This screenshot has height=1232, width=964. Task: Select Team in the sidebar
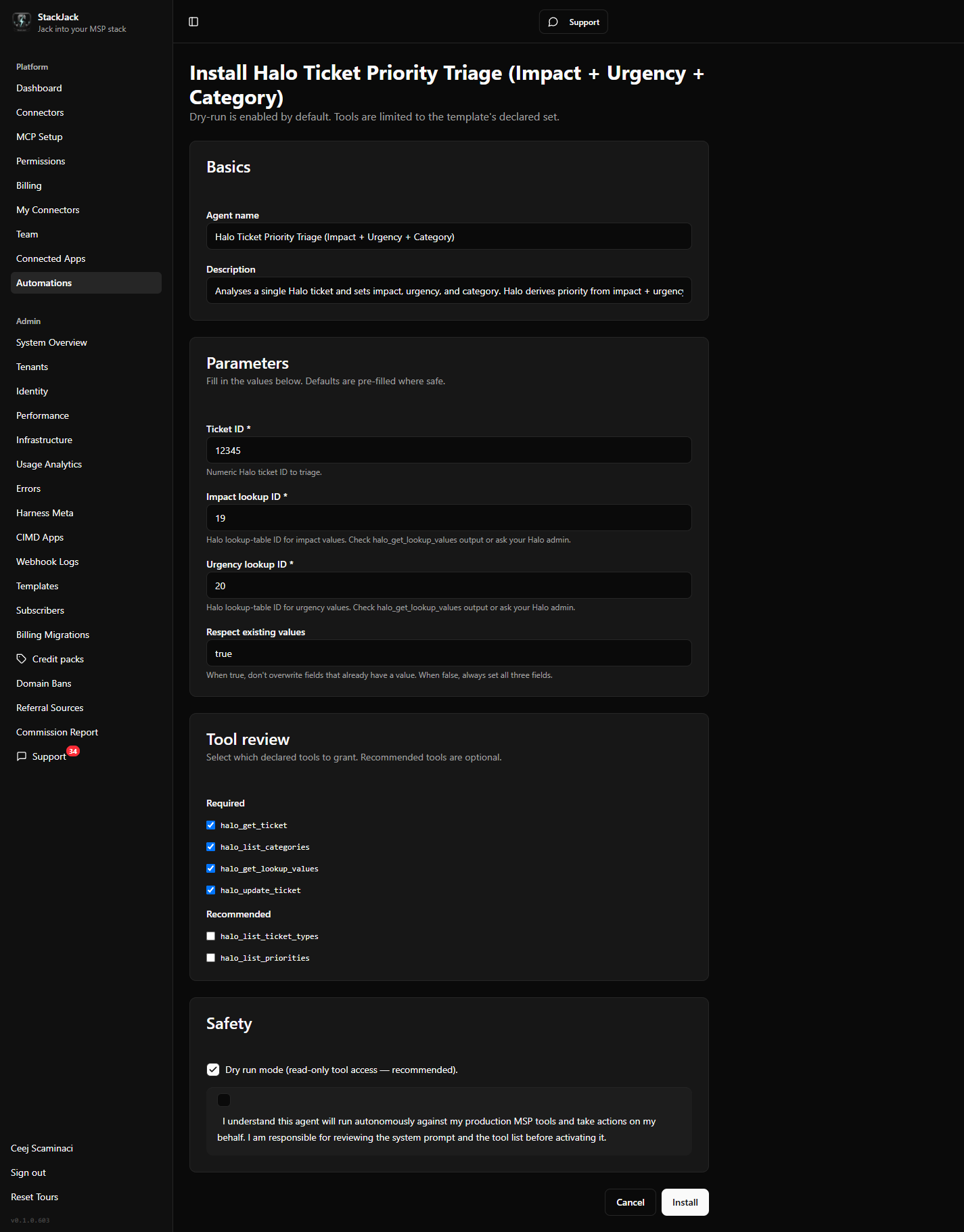[86, 234]
